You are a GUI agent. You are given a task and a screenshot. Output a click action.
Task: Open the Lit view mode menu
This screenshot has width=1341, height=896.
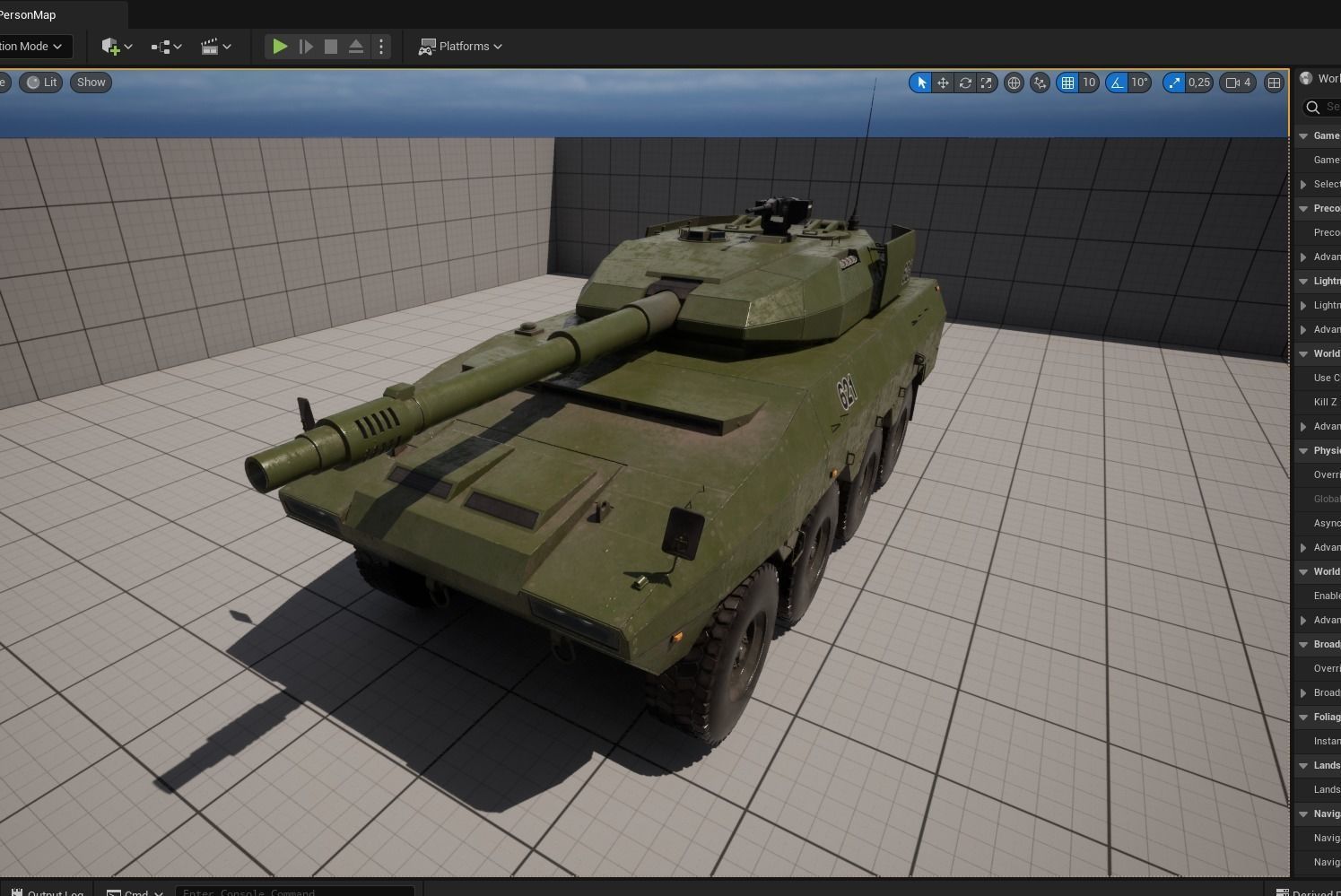tap(41, 83)
